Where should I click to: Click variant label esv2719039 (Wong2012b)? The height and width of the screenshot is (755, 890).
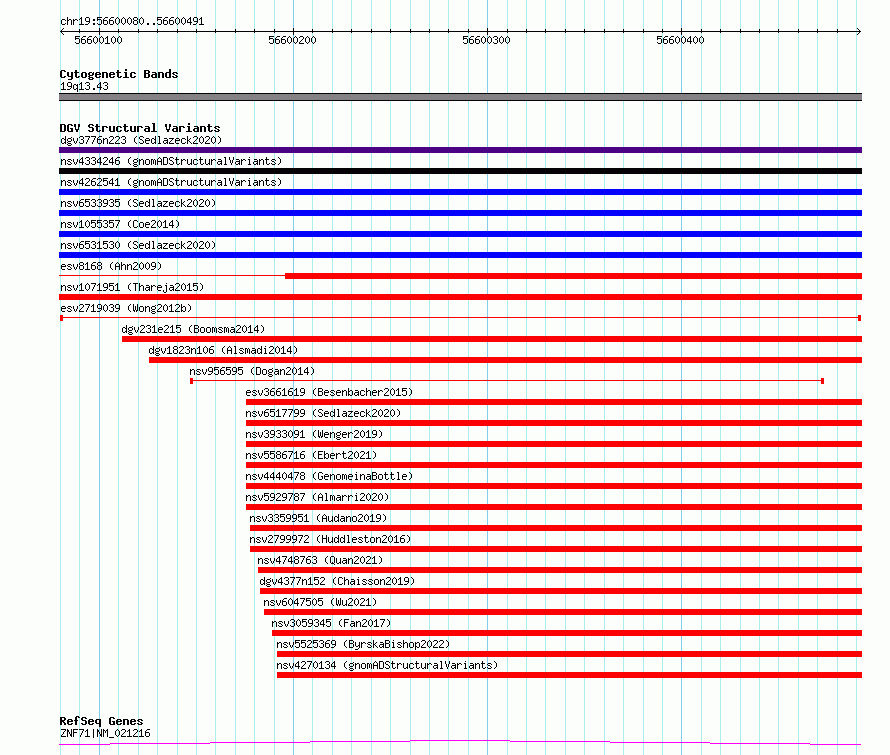coord(126,308)
